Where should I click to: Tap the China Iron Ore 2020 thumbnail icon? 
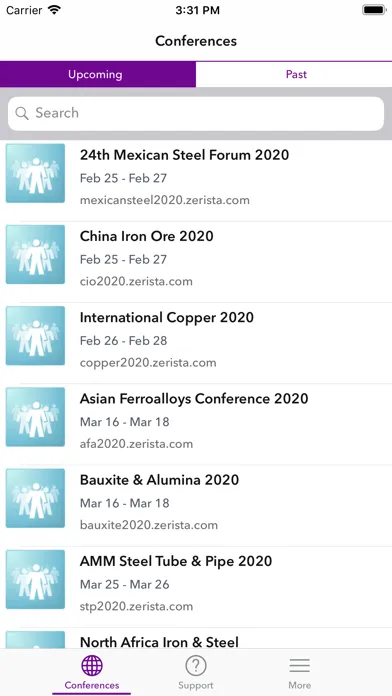(x=36, y=254)
